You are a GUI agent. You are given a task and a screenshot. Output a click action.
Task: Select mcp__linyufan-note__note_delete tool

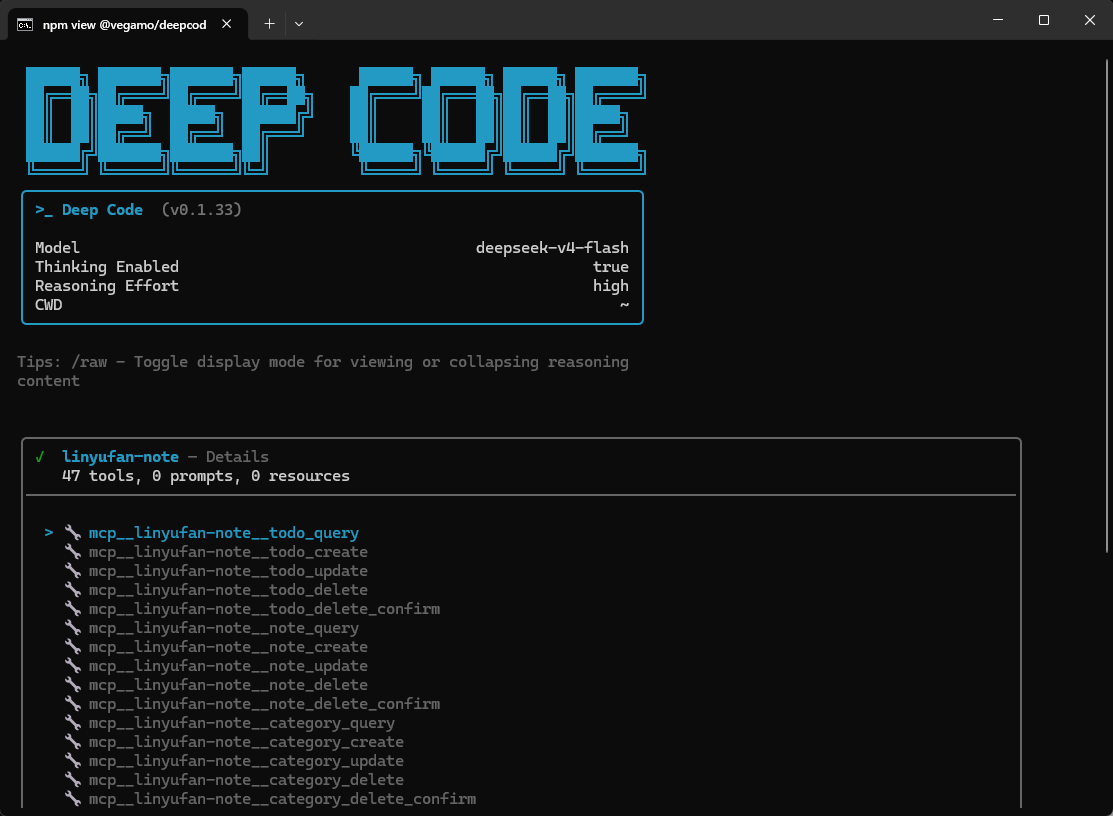pyautogui.click(x=228, y=685)
